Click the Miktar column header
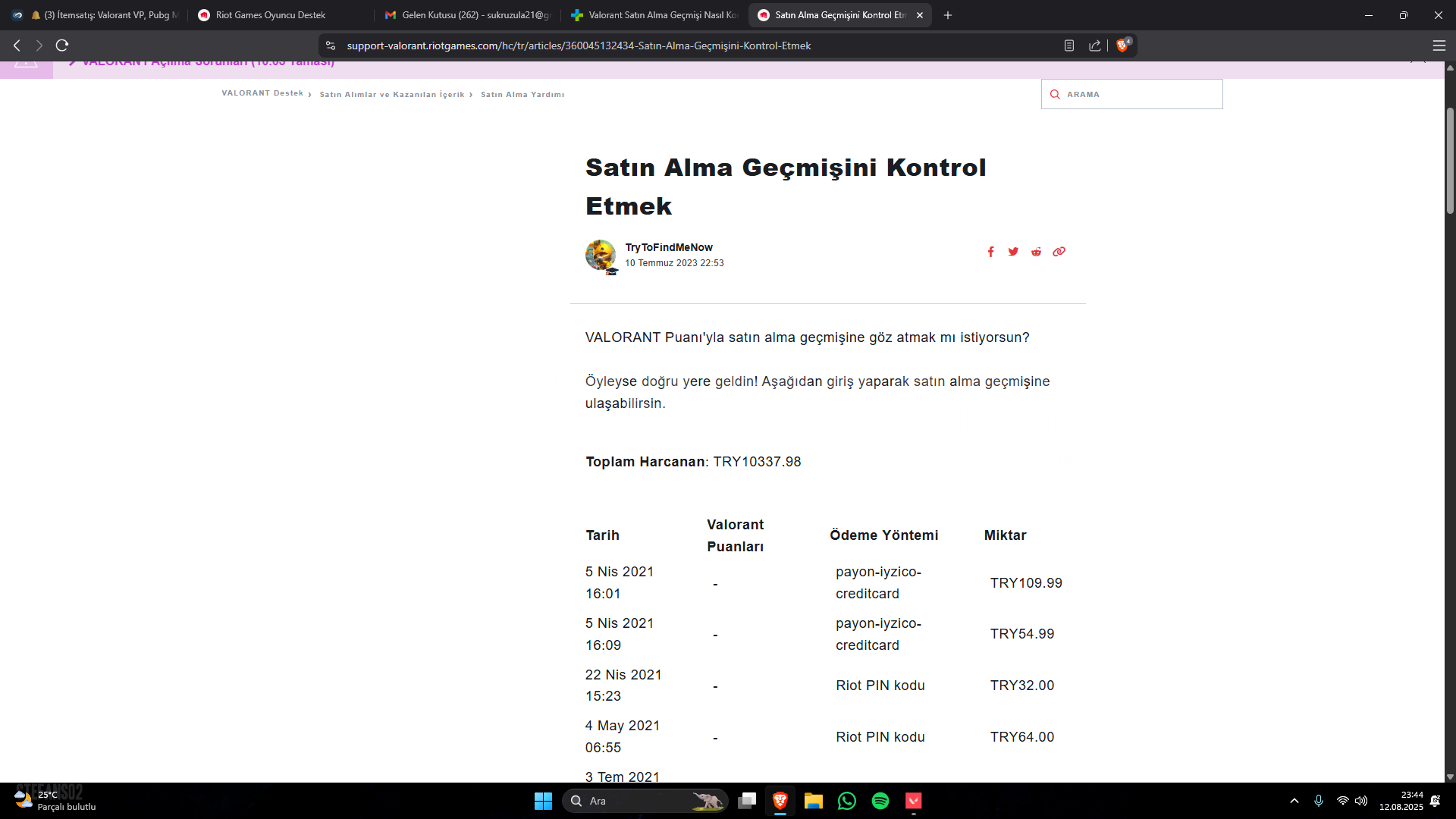This screenshot has width=1456, height=819. click(1005, 535)
